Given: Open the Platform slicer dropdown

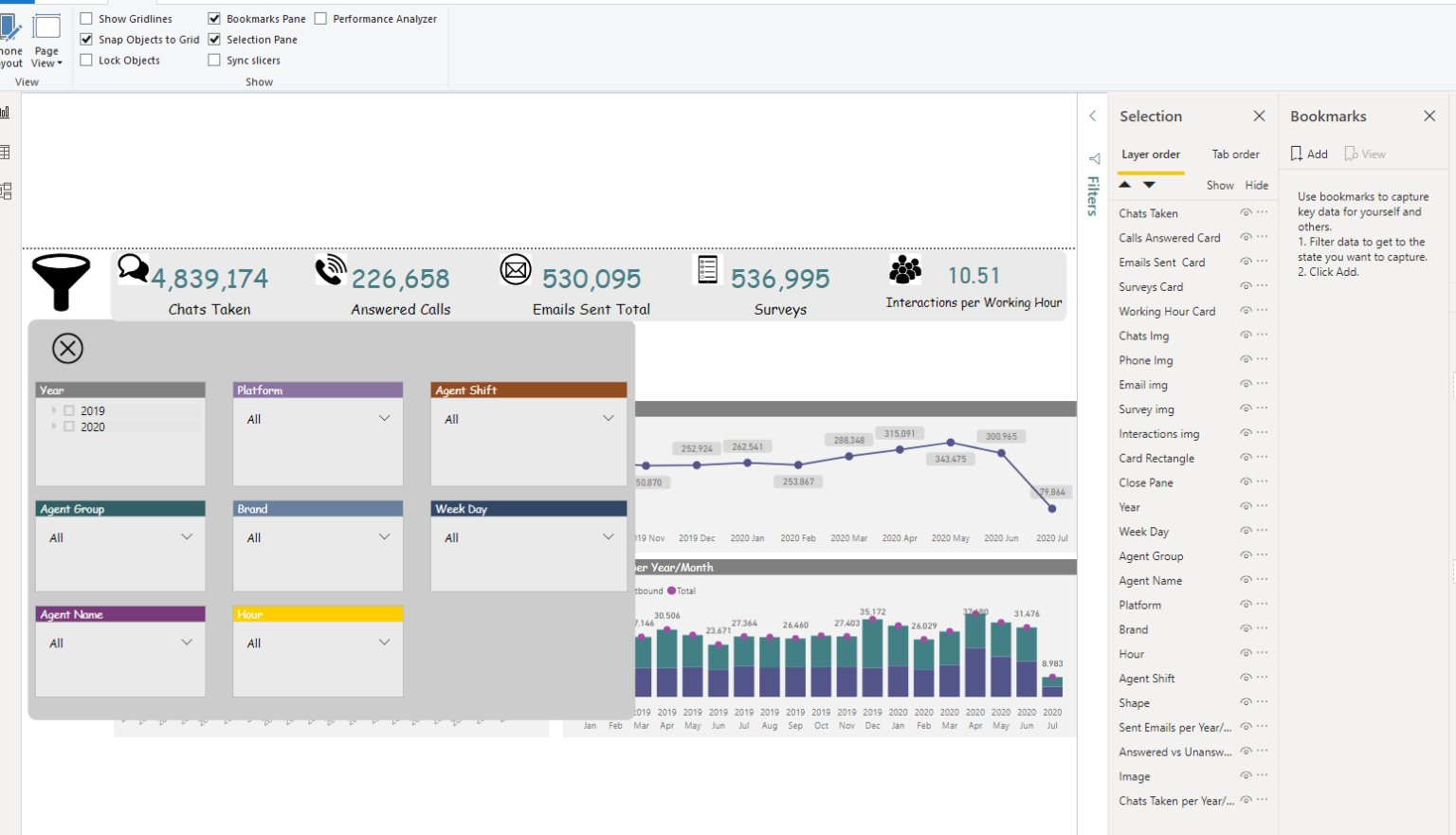Looking at the screenshot, I should pos(384,418).
